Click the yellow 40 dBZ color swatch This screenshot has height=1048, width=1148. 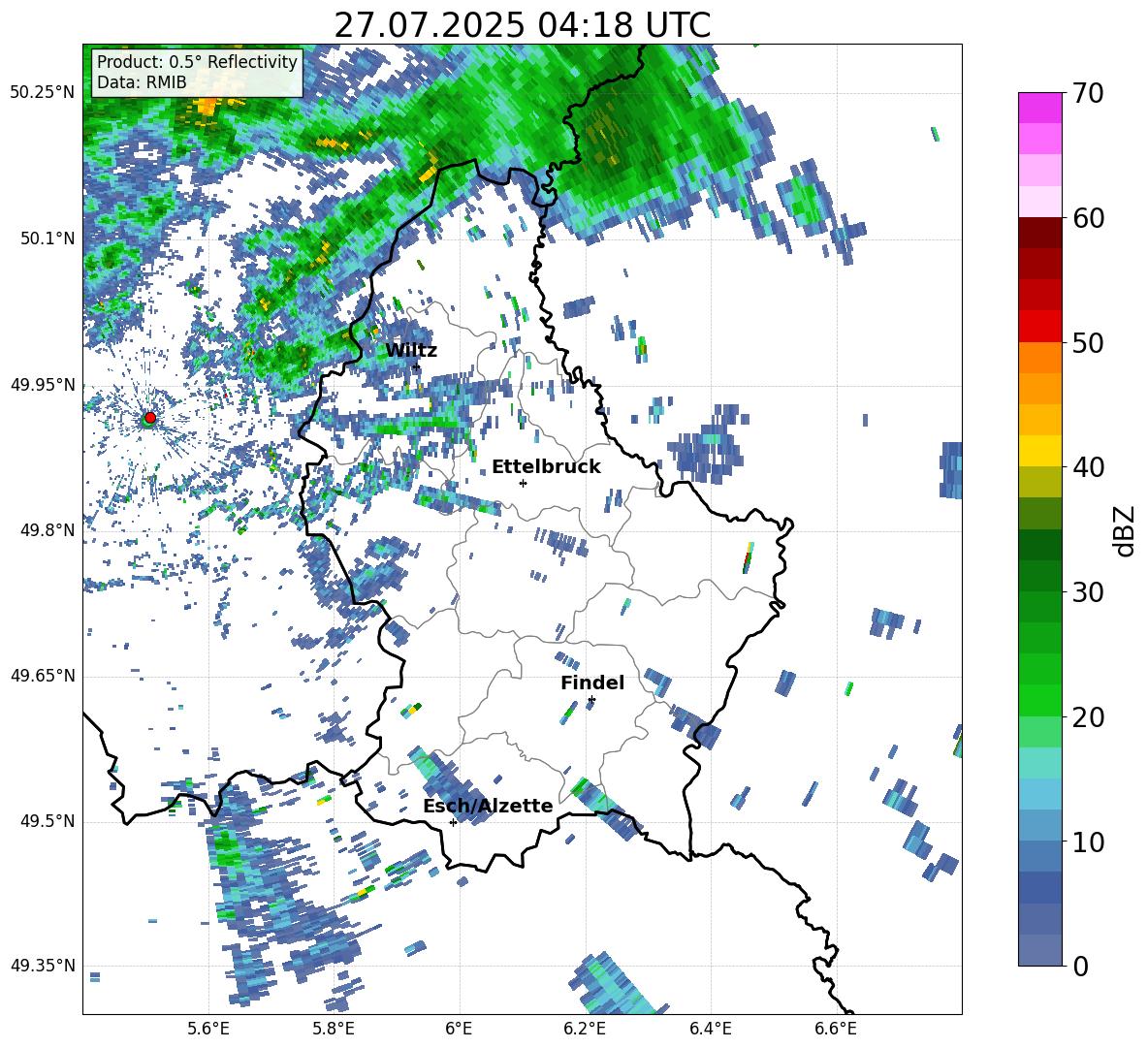[1039, 451]
